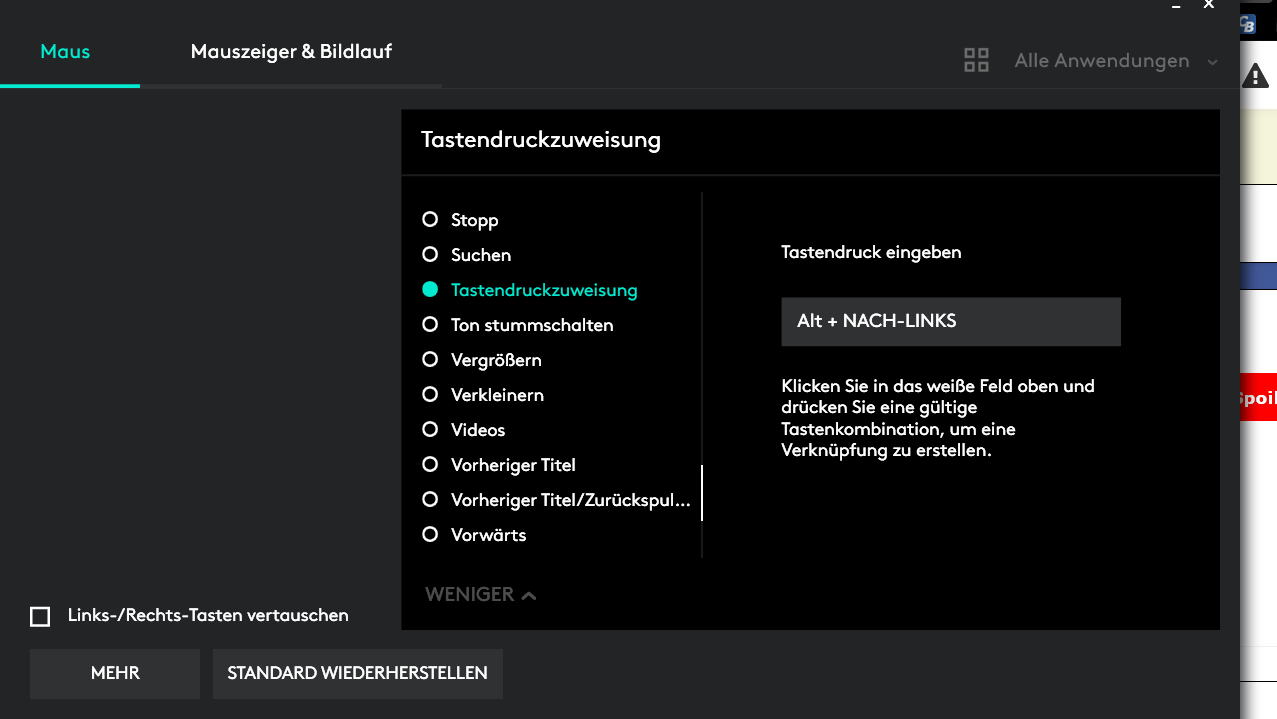1277x719 pixels.
Task: Minimize the Logitech Options window
Action: point(1176,5)
